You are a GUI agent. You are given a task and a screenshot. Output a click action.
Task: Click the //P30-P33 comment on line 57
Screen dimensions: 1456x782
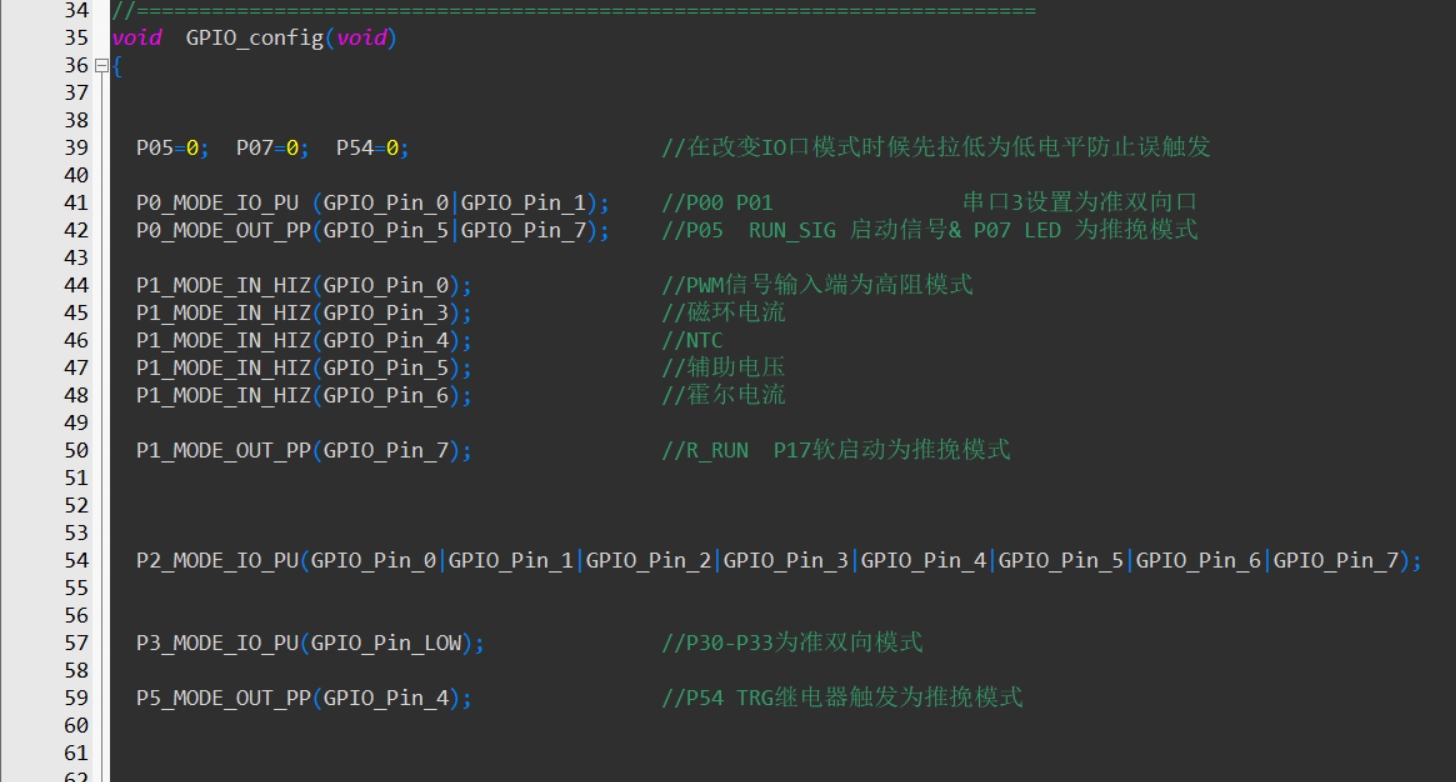tap(792, 642)
